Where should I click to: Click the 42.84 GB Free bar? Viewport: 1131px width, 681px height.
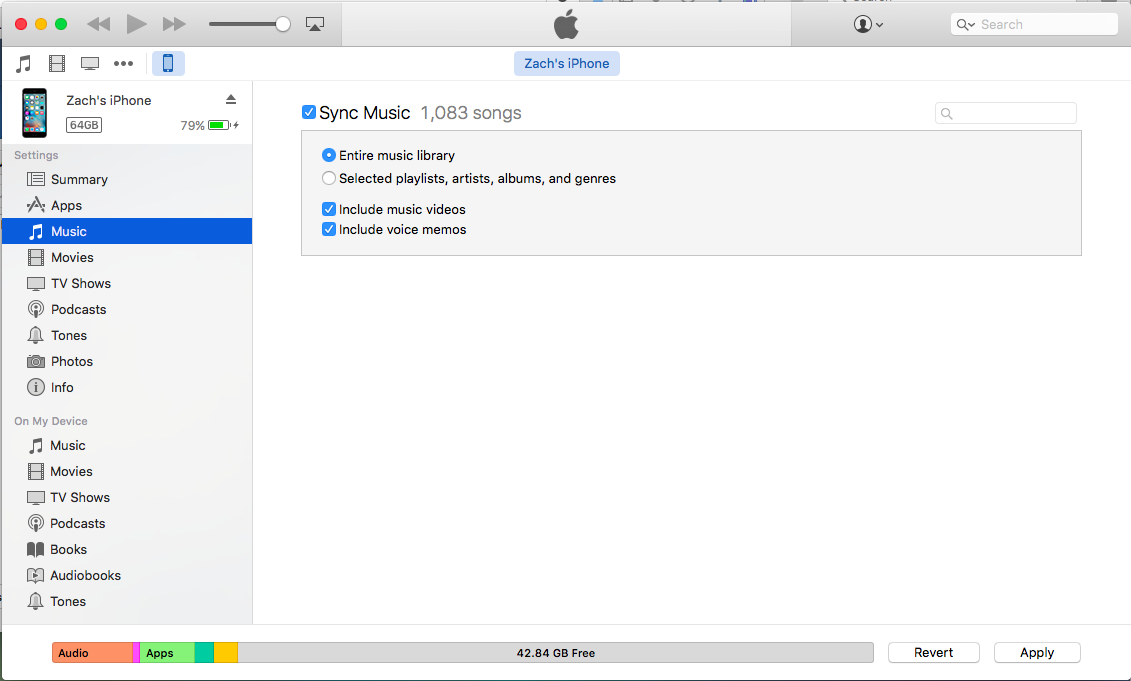555,653
